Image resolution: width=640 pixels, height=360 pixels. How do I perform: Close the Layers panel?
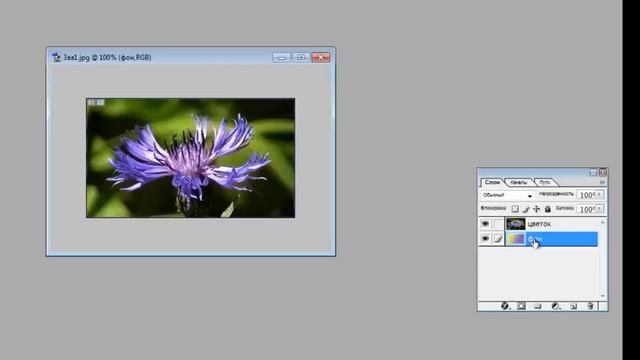[x=603, y=173]
